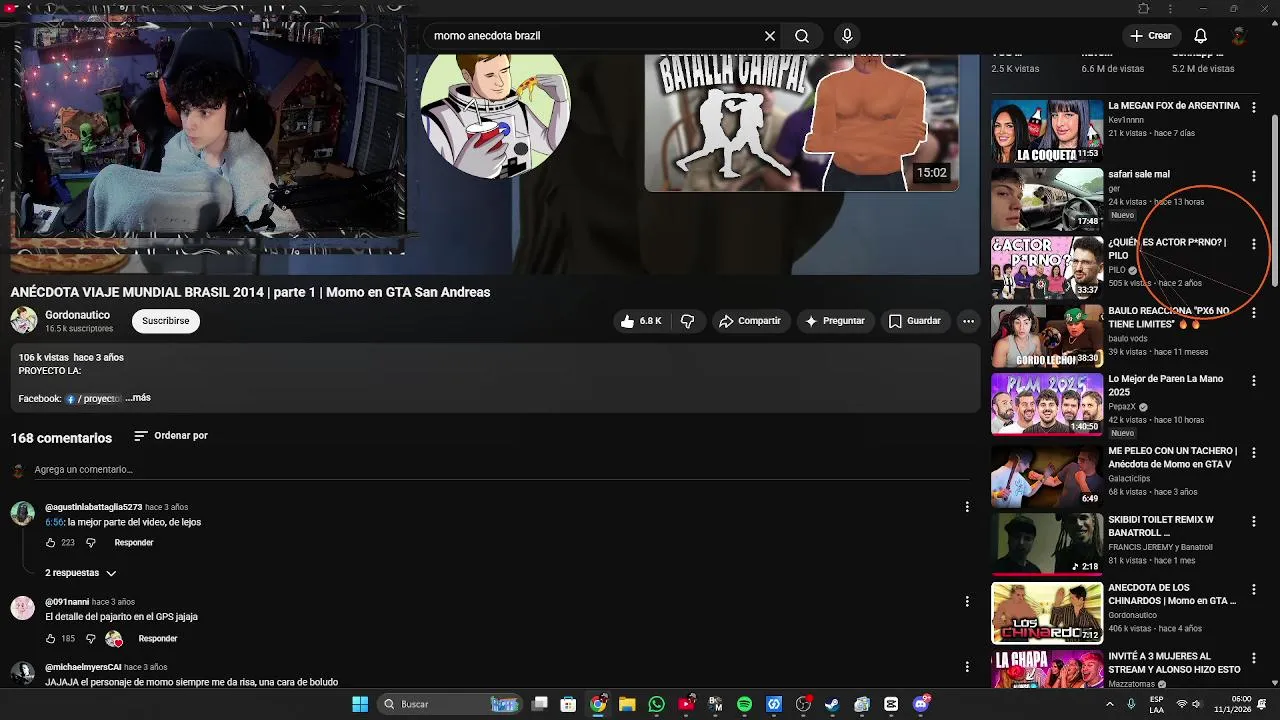1280x720 pixels.
Task: Open ME PELEO CON UN TACHERO title
Action: (1172, 457)
